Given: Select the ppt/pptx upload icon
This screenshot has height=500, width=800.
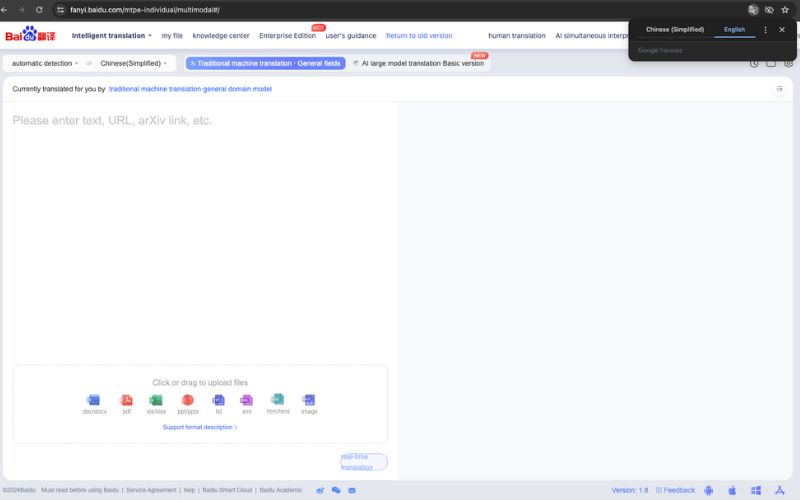Looking at the screenshot, I should 188,399.
